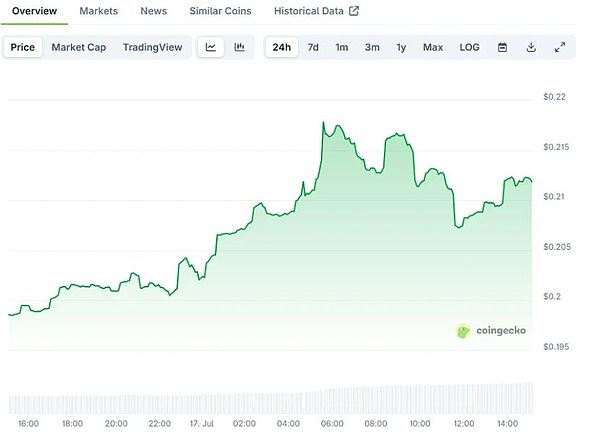Screen dimensions: 600x434
Task: Set time range to 7d
Action: [x=313, y=47]
